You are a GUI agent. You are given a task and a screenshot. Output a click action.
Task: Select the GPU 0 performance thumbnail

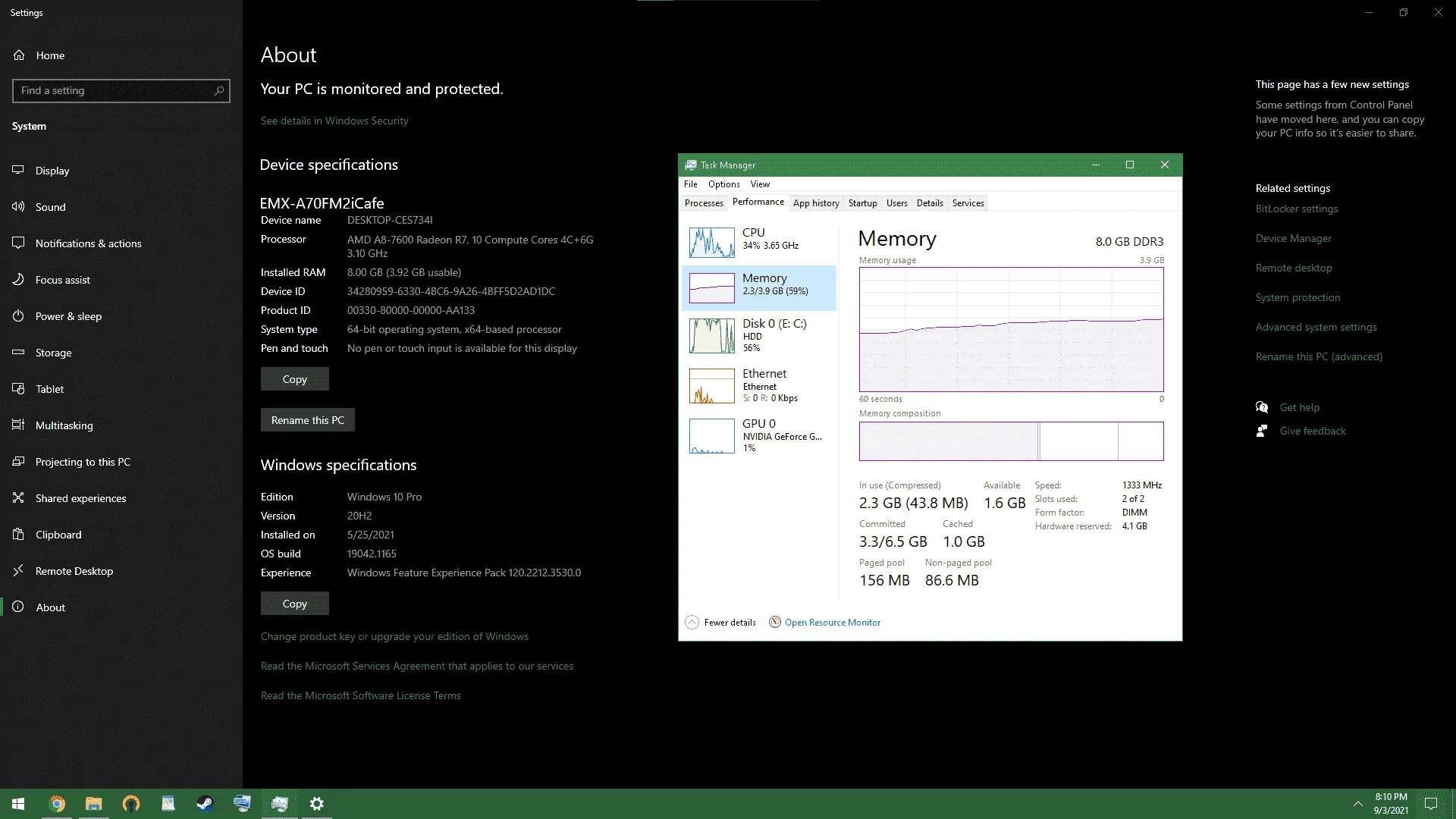click(x=712, y=436)
